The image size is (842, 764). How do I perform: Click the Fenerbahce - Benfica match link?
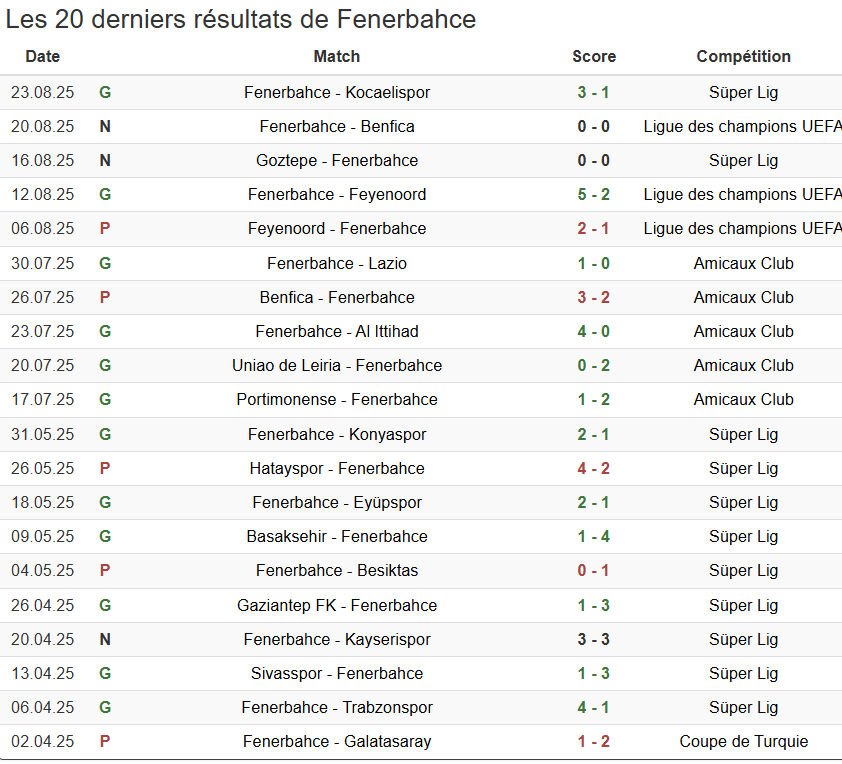pos(337,127)
